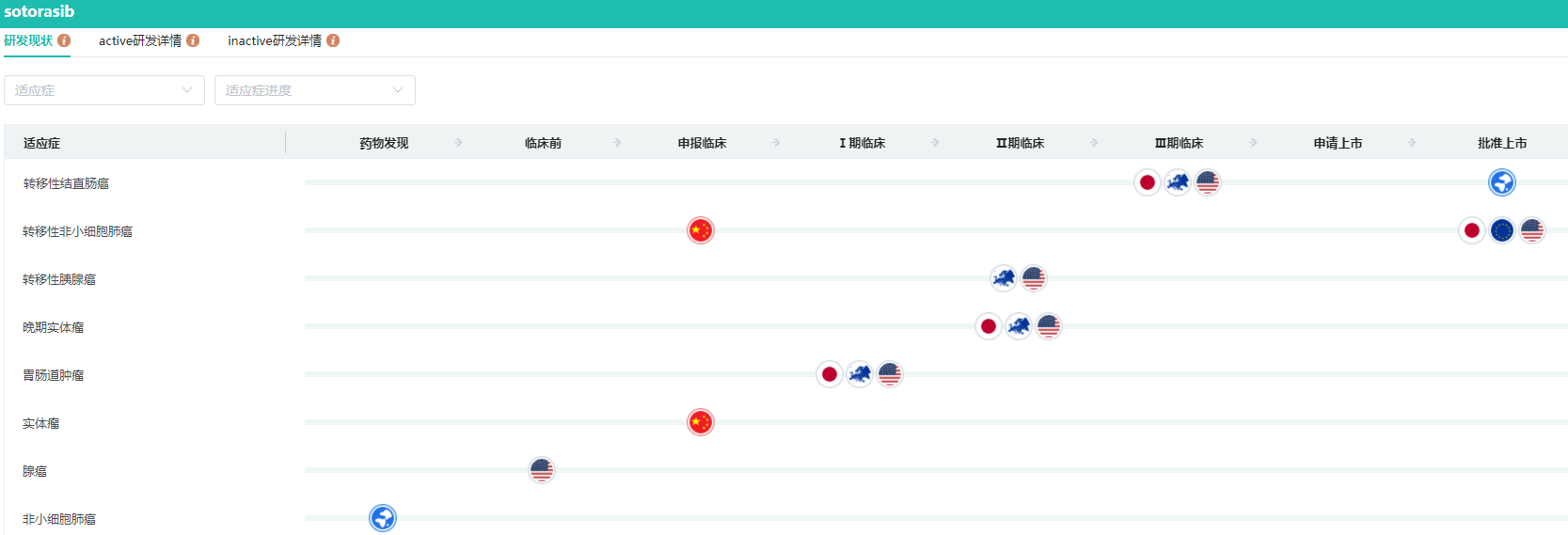Click the 批准上市 stage header
The width and height of the screenshot is (1568, 535).
tap(1502, 143)
